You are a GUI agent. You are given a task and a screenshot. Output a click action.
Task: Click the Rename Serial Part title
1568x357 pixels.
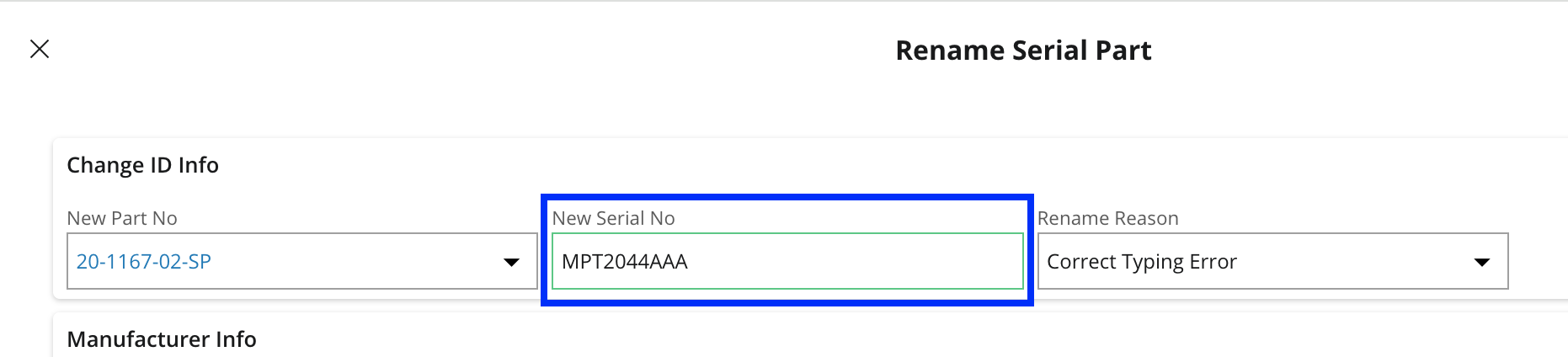[1023, 51]
